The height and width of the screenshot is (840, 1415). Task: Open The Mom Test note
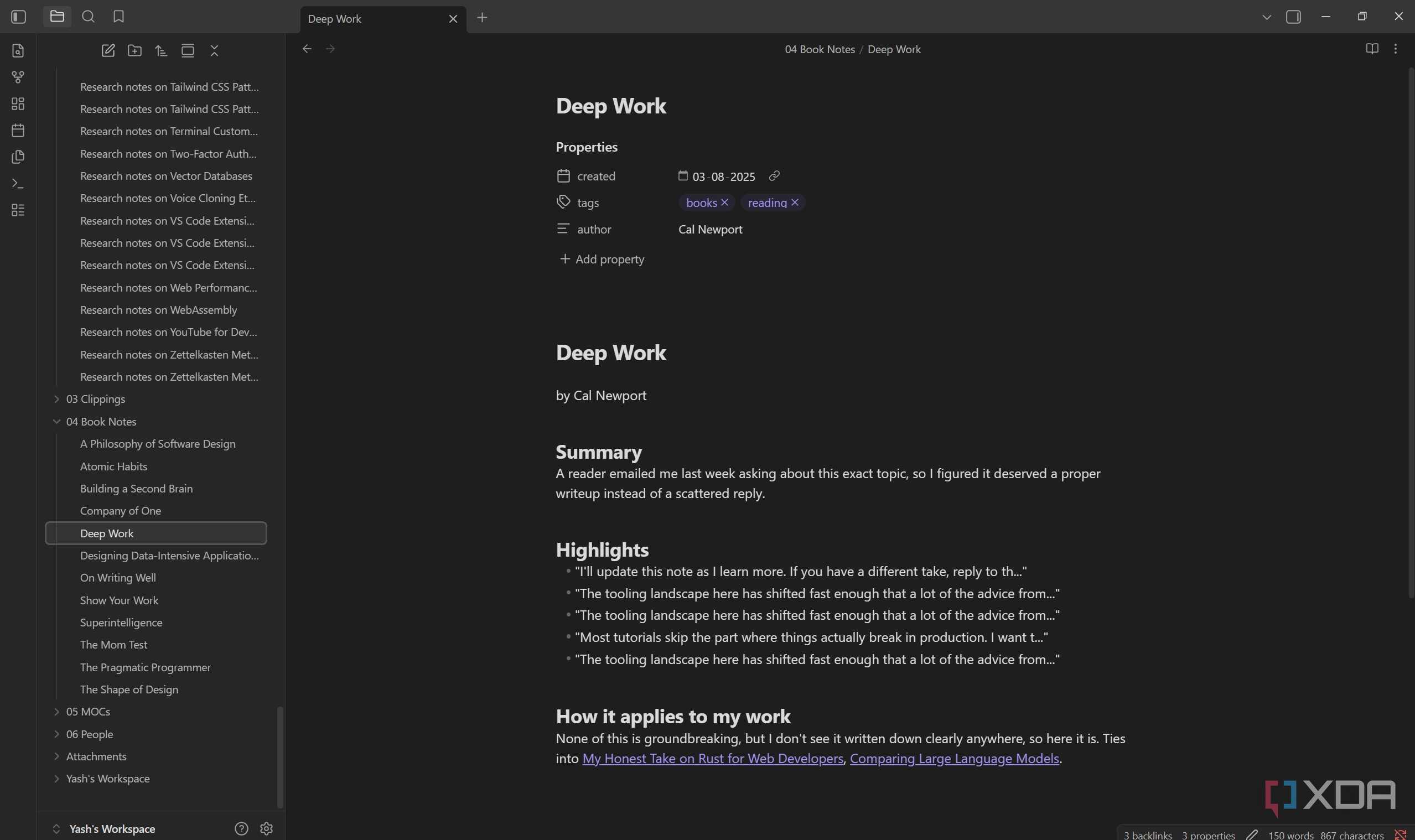(x=156, y=645)
